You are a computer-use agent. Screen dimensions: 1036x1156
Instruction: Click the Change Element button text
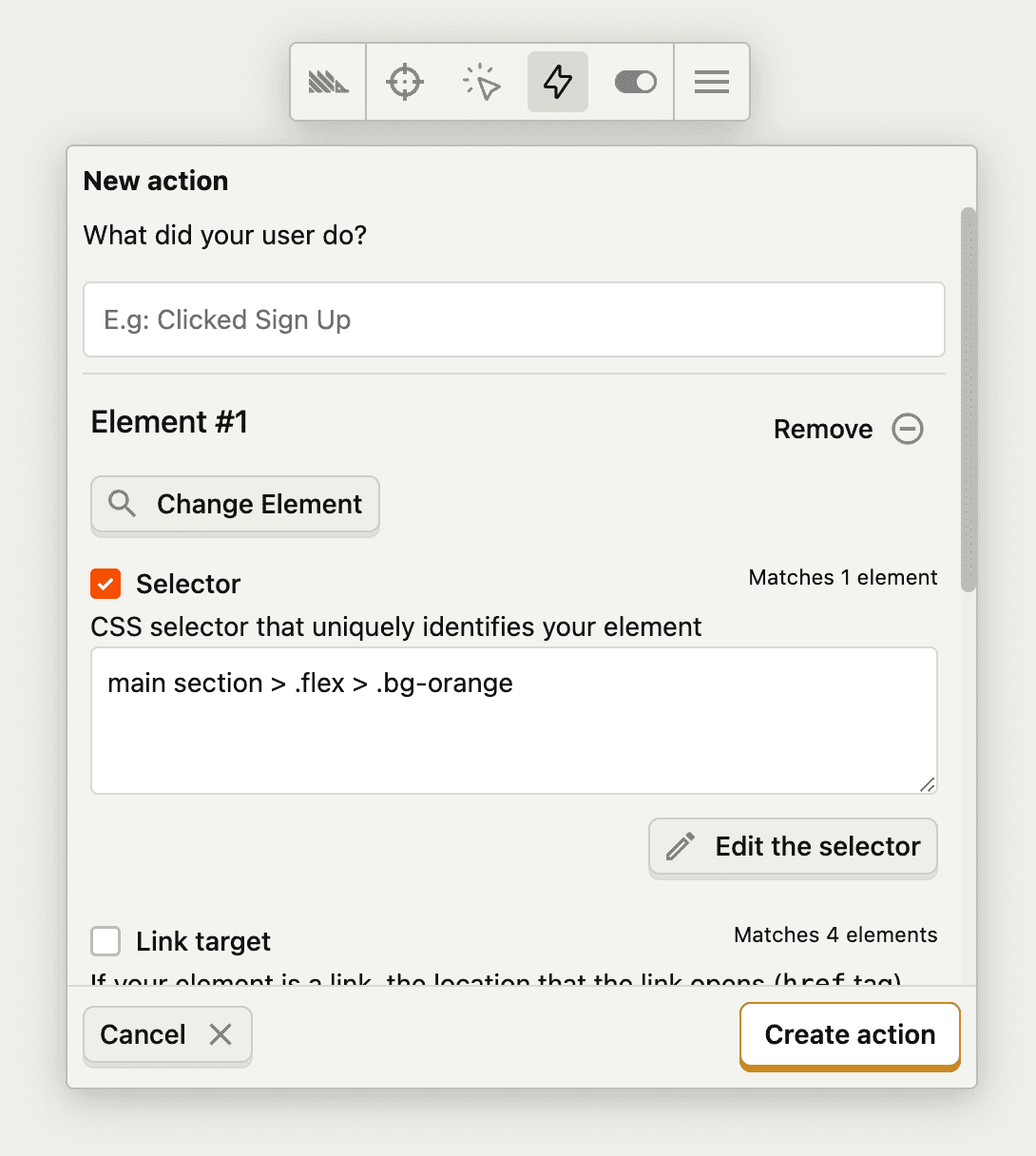tap(259, 504)
